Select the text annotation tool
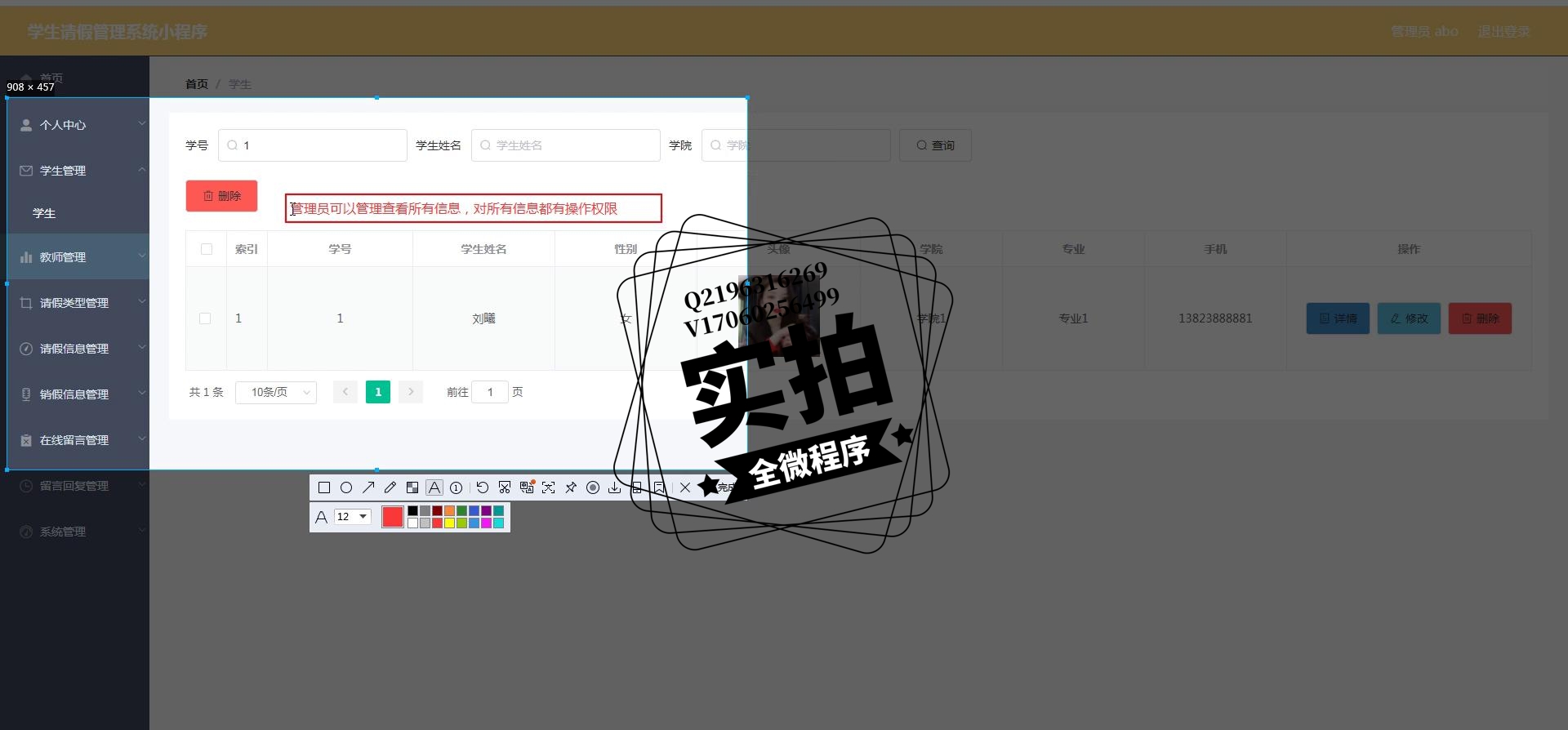The image size is (1568, 730). (434, 487)
